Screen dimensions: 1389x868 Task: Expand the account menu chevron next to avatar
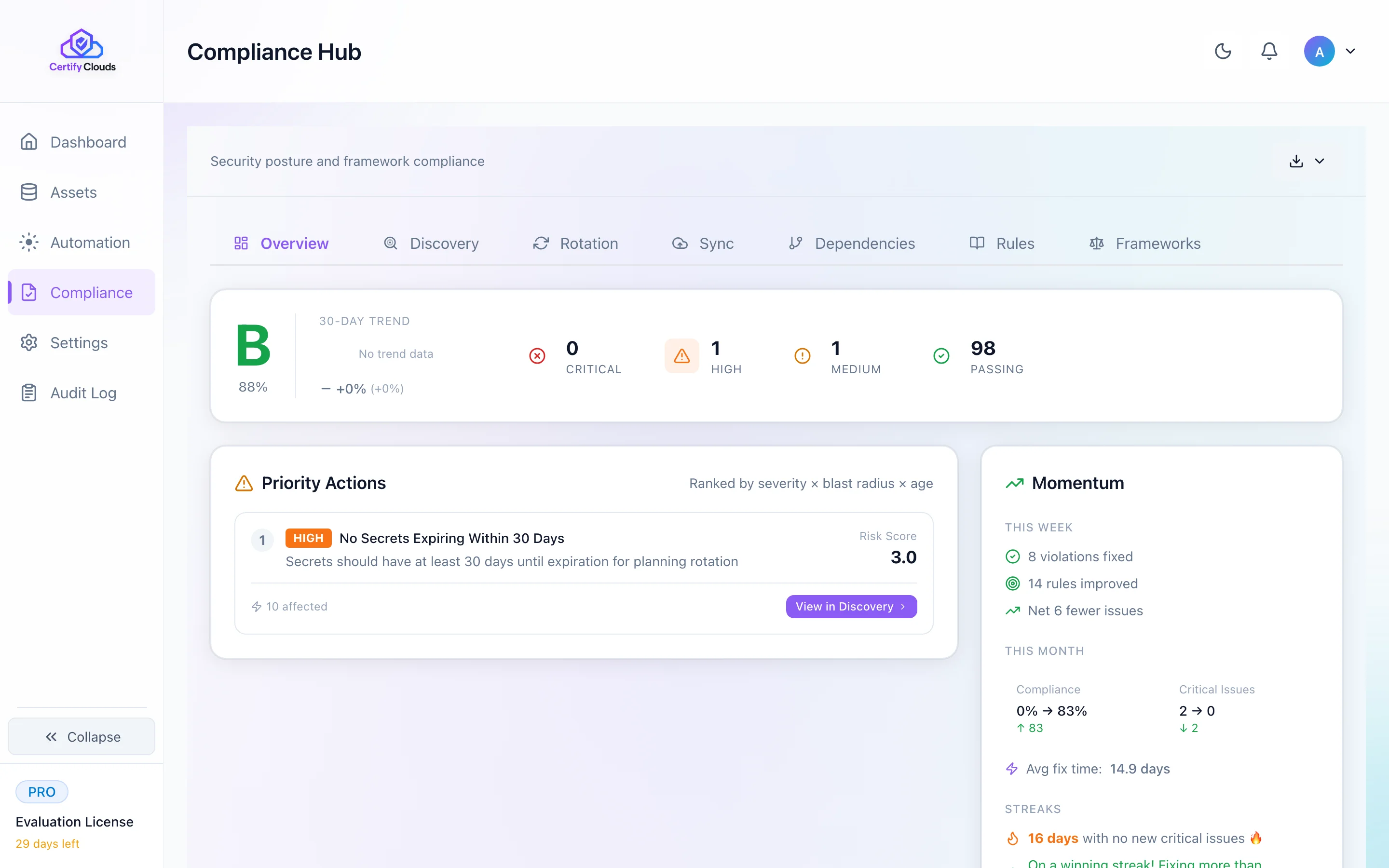tap(1350, 51)
